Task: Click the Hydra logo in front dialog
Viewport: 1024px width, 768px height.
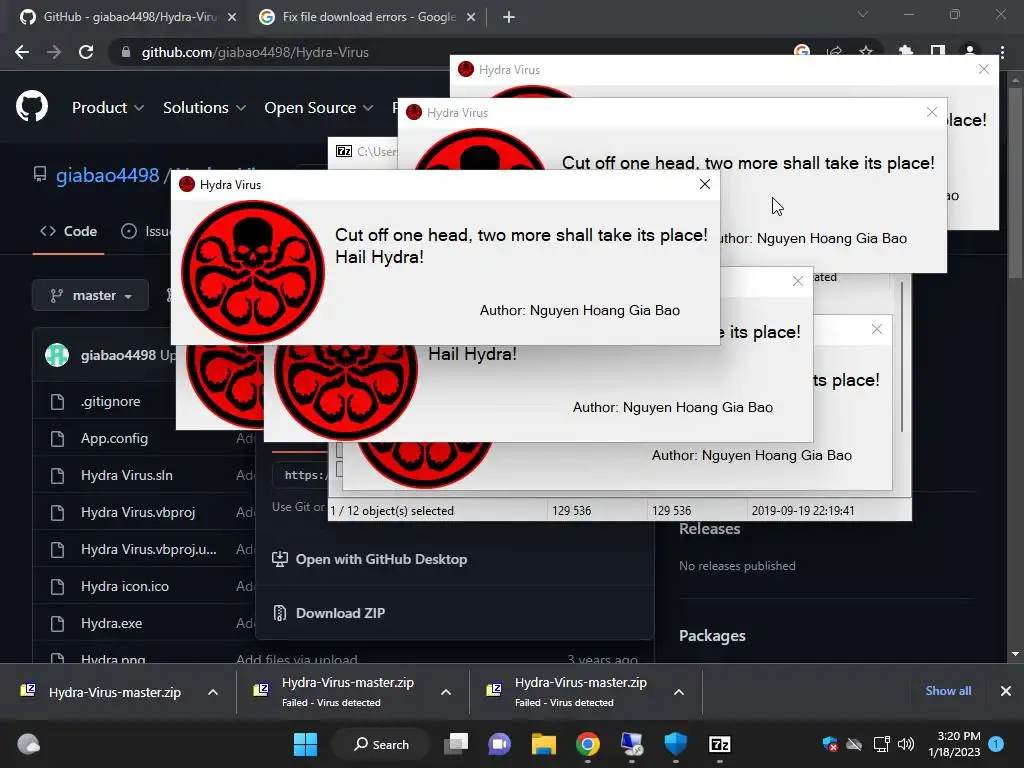Action: point(253,272)
